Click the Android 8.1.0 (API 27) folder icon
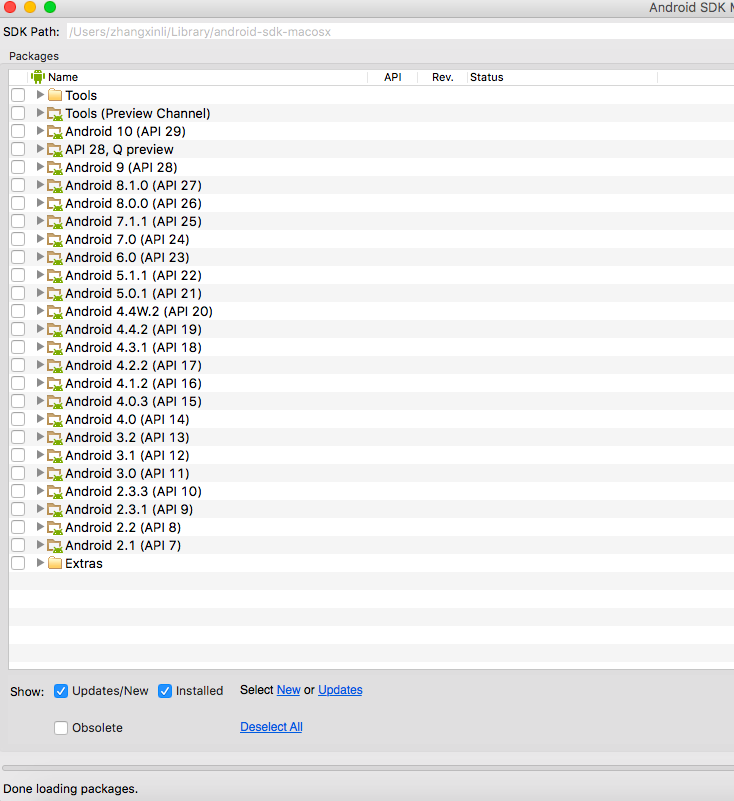This screenshot has width=734, height=801. [55, 185]
